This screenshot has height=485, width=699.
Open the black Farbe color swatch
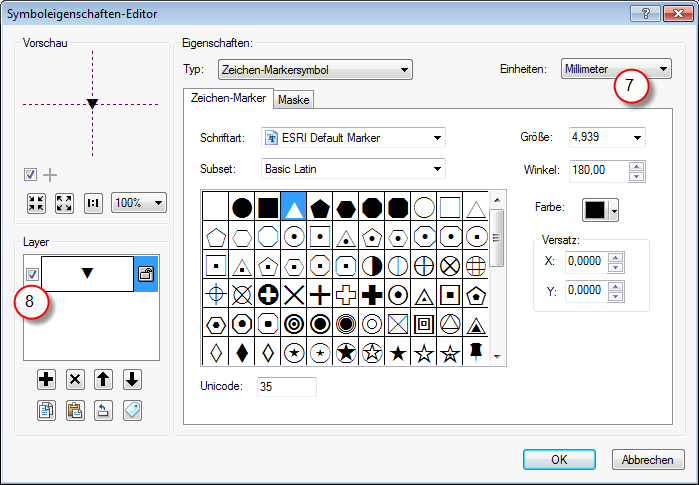[x=601, y=209]
